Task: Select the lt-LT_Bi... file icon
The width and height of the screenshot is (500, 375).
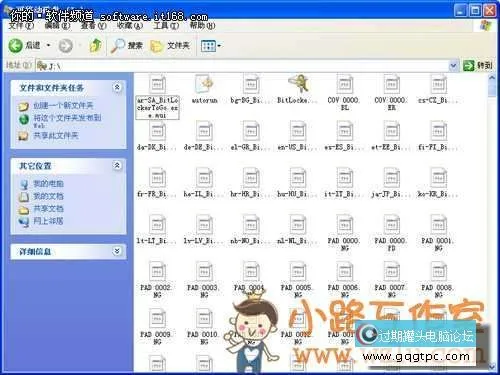Action: click(x=157, y=224)
